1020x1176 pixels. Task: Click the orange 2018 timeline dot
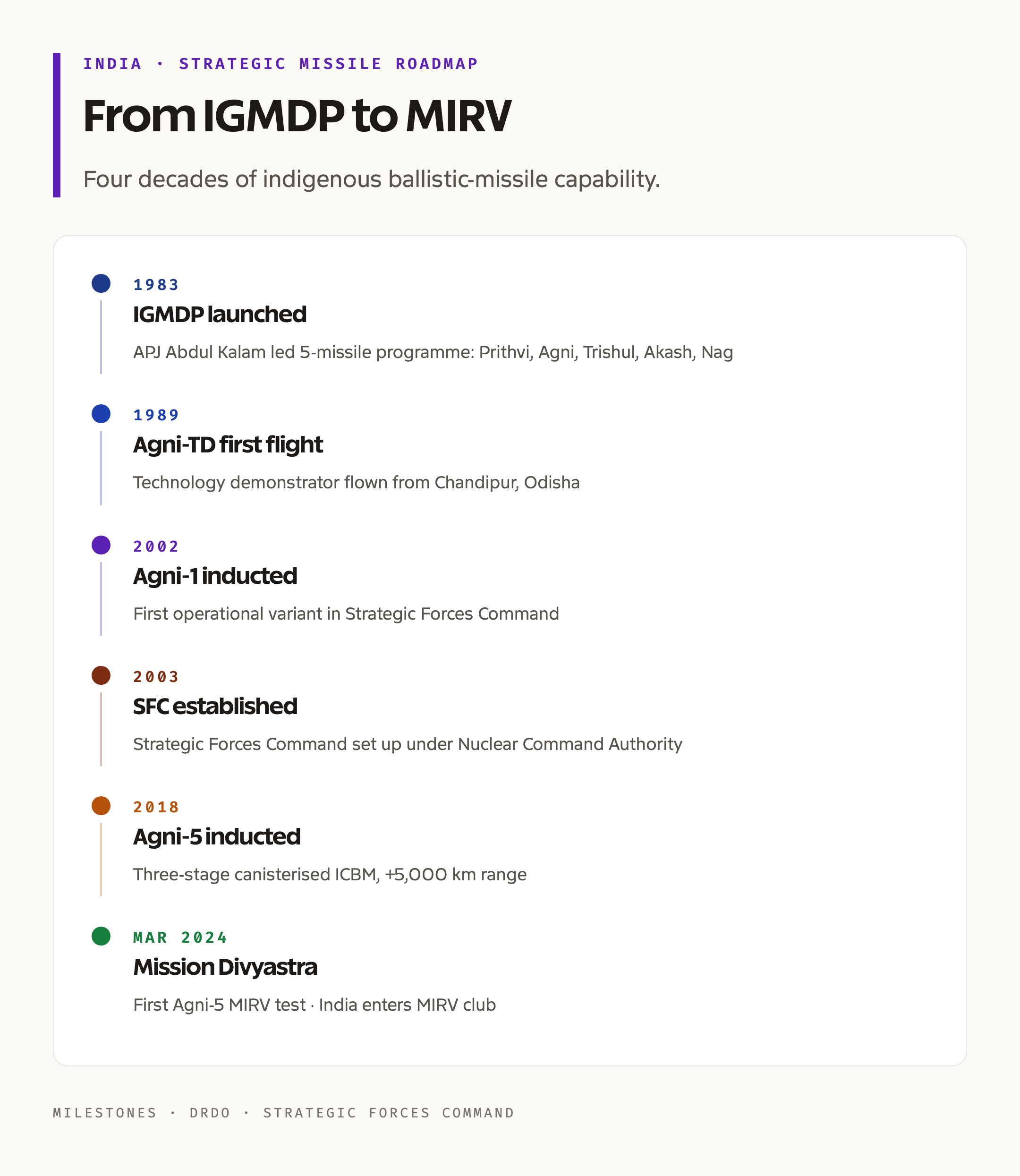pyautogui.click(x=101, y=805)
